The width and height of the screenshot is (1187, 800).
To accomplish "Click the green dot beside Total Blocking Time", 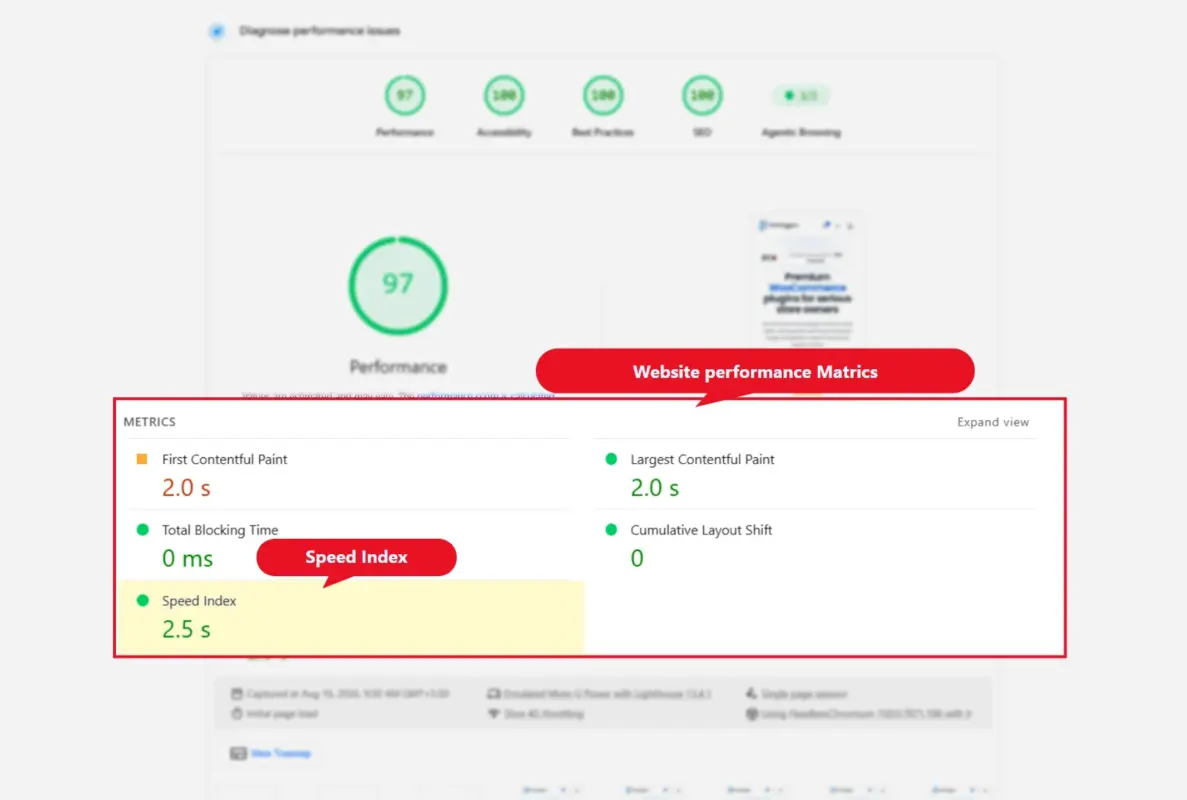I will 142,530.
